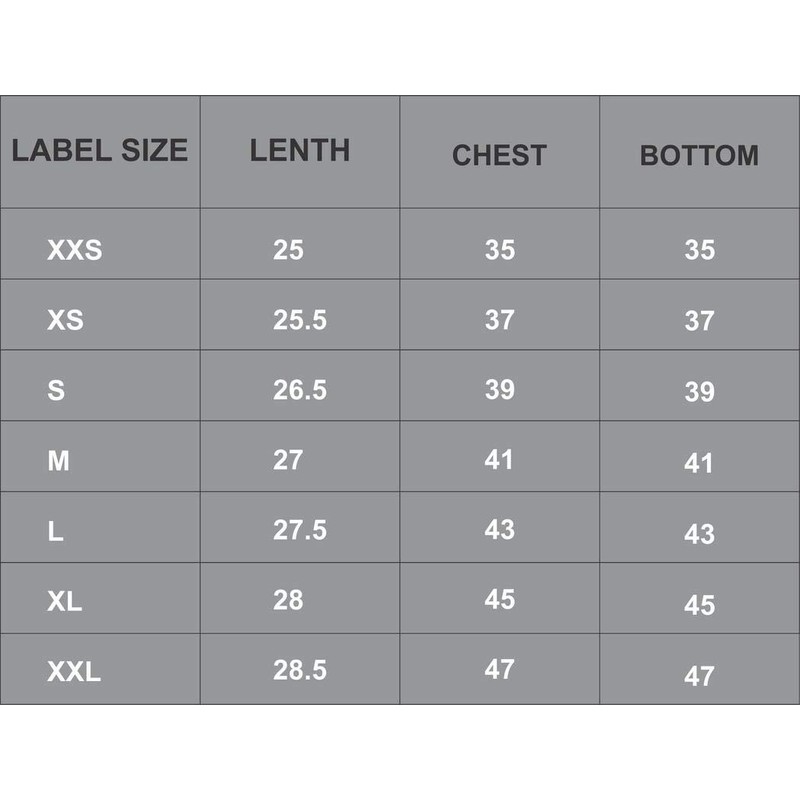This screenshot has height=800, width=800.
Task: Select the length value 26.5
Action: pyautogui.click(x=300, y=390)
